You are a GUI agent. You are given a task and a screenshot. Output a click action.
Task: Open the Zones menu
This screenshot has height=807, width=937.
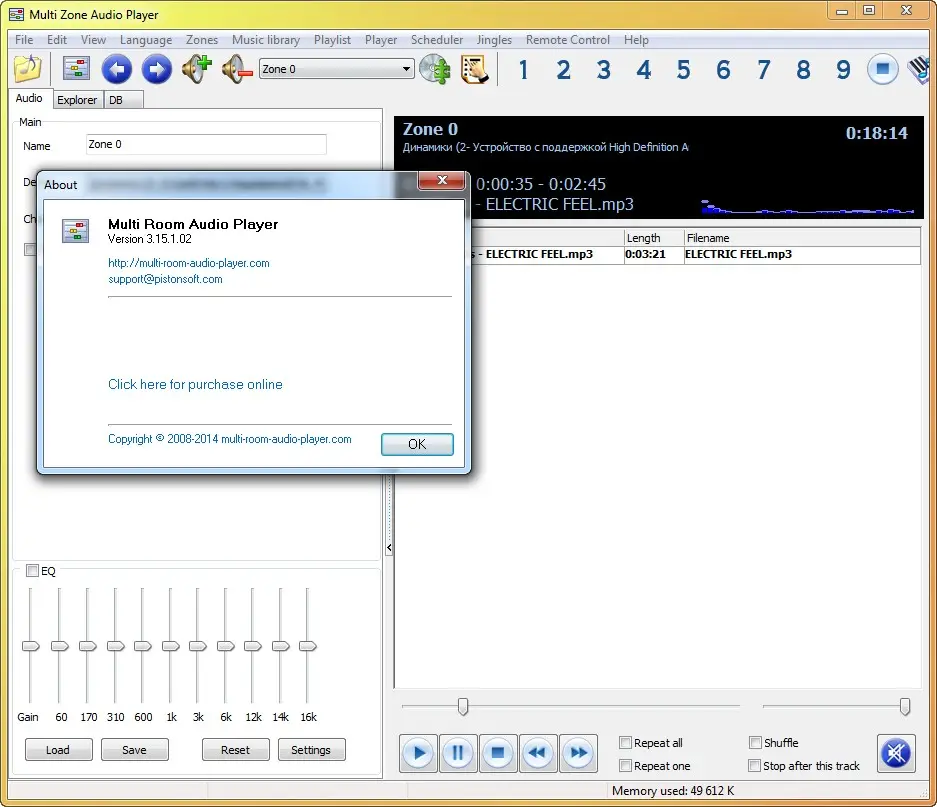202,40
